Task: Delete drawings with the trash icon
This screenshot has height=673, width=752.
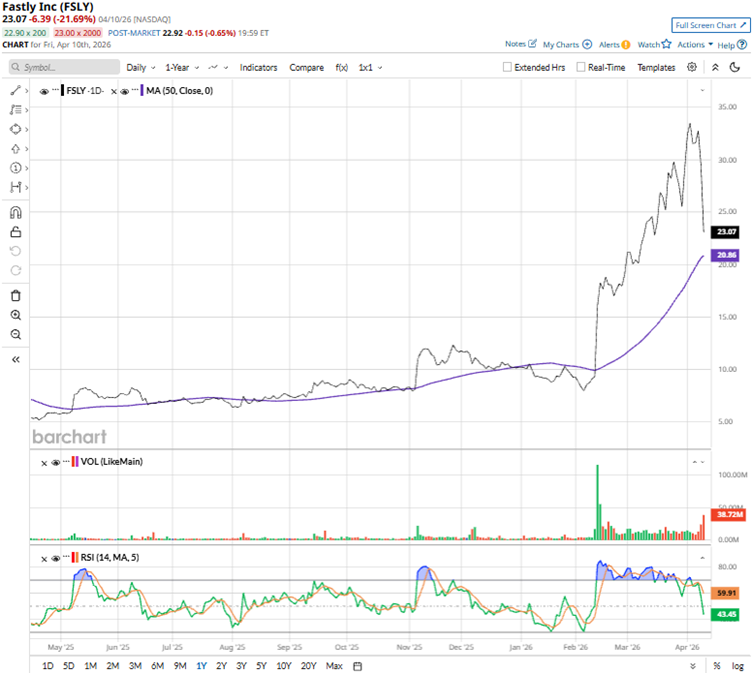Action: click(15, 295)
